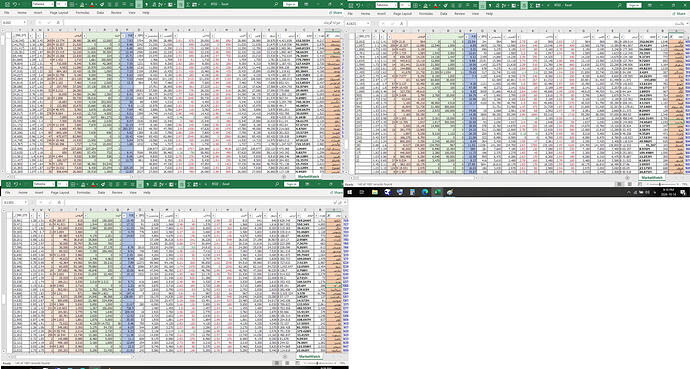
Task: Click formula bar input in bottom-left Excel window
Action: [202, 202]
